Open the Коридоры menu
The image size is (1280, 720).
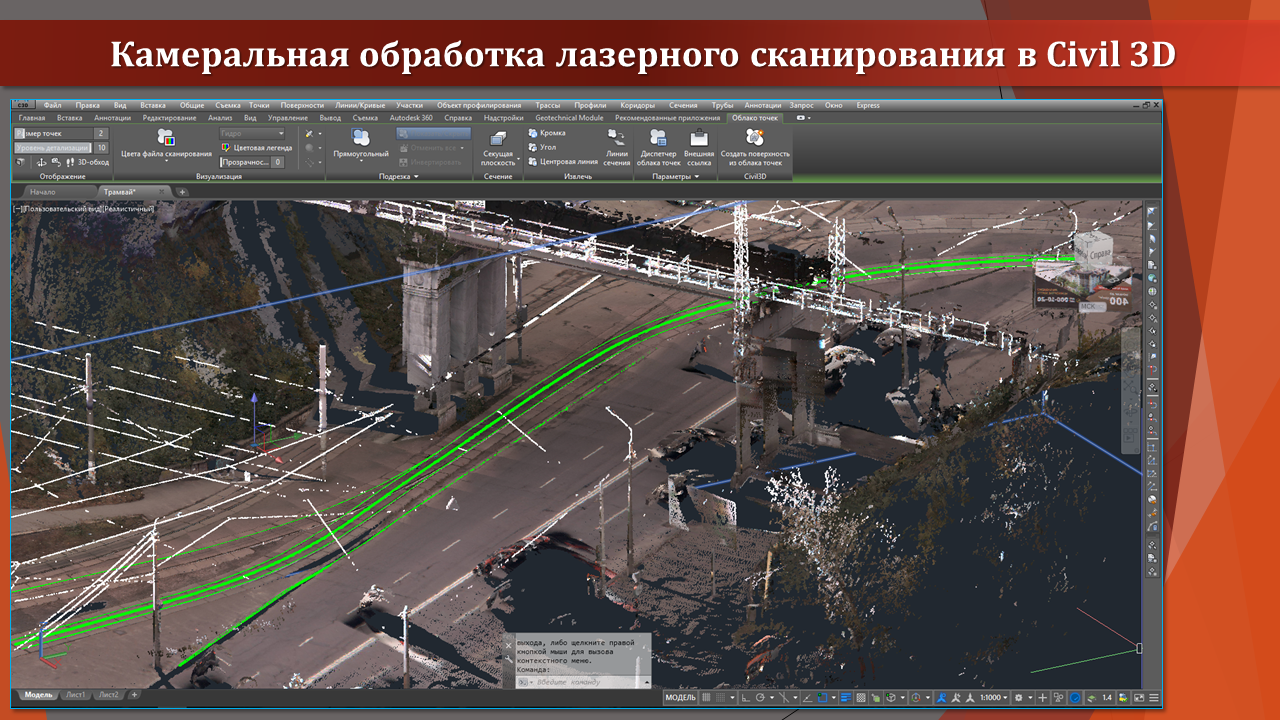pos(637,105)
